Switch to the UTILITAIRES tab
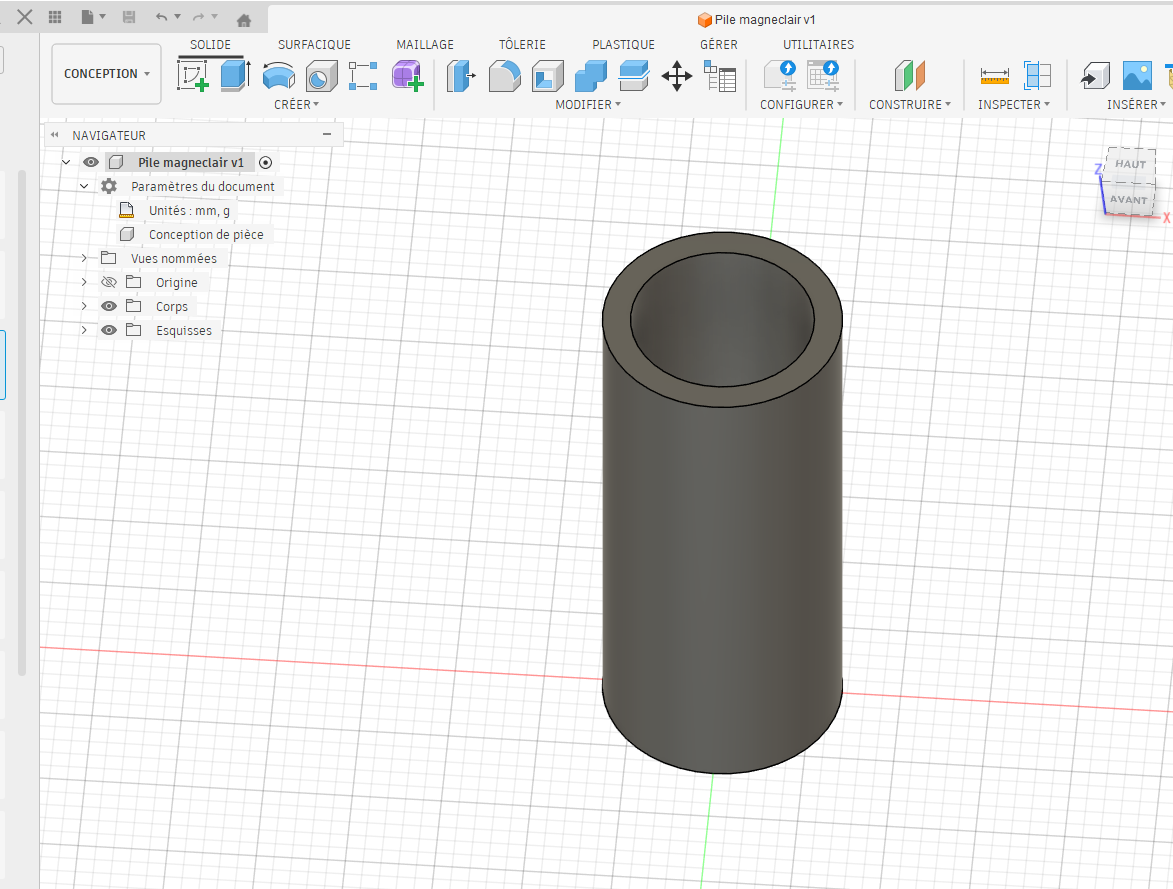 pyautogui.click(x=818, y=45)
